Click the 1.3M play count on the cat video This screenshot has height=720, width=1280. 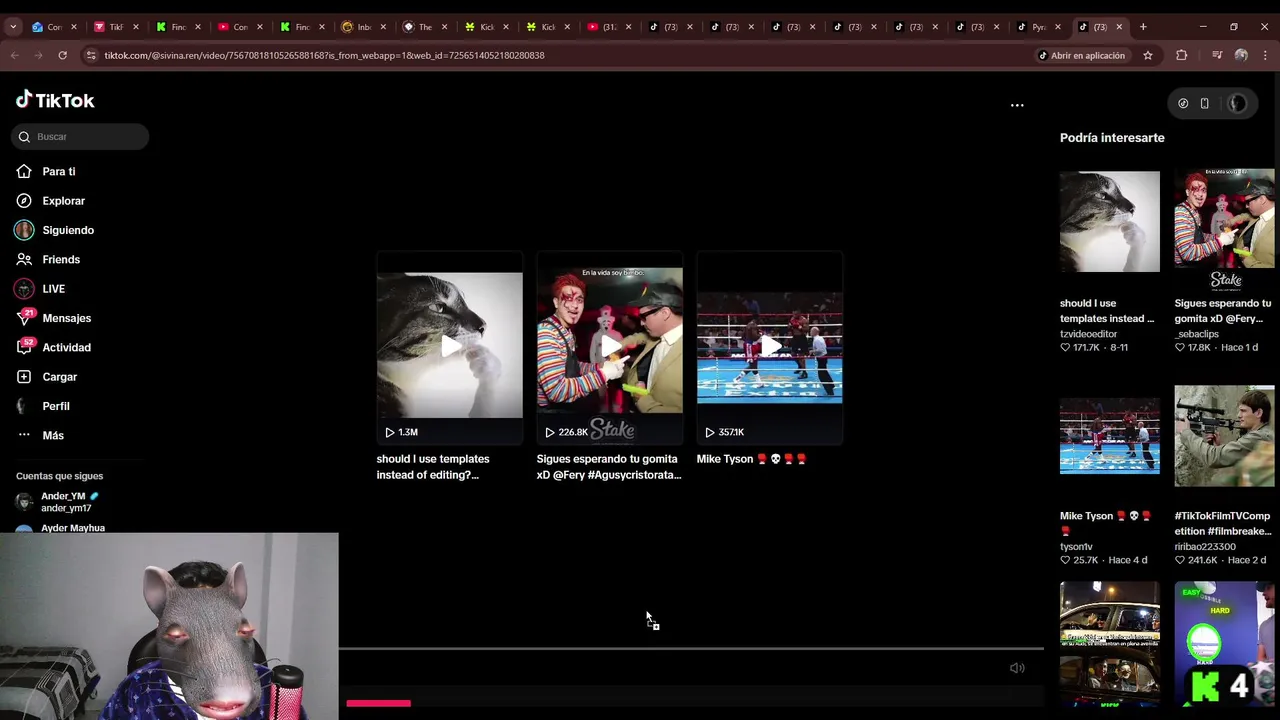401,432
